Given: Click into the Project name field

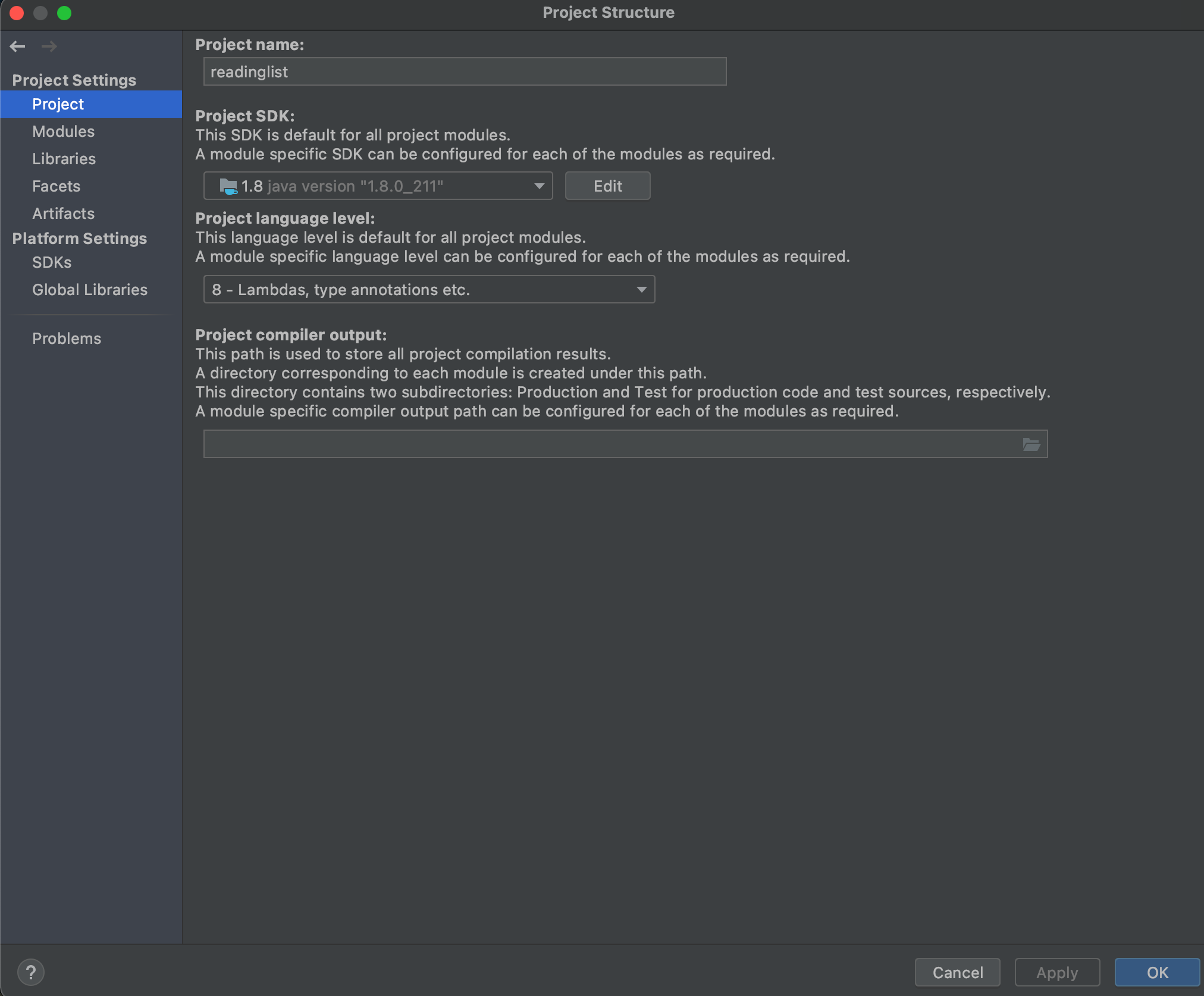Looking at the screenshot, I should pyautogui.click(x=464, y=72).
